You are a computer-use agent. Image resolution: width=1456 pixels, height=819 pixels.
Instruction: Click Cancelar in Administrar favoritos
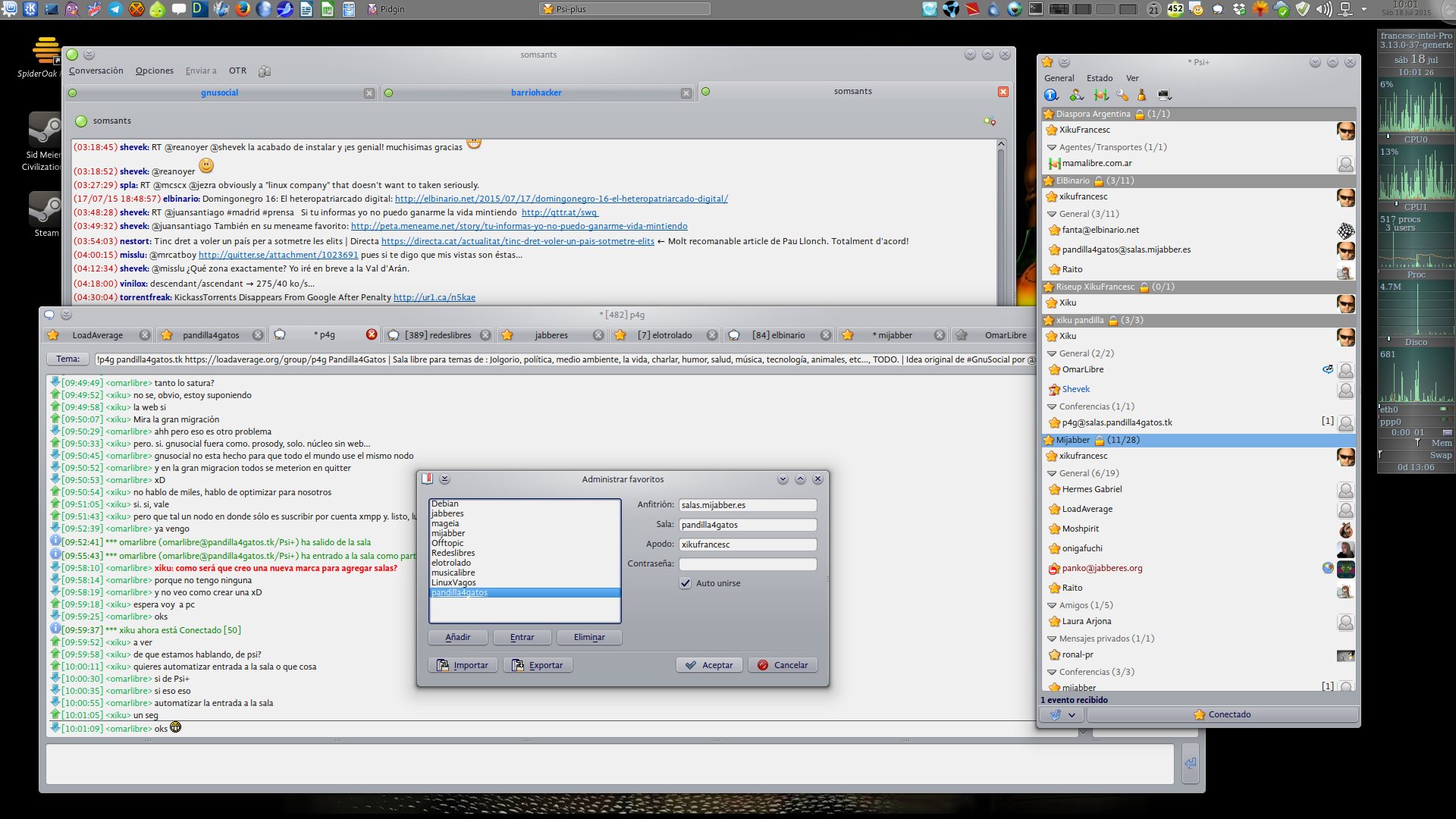[x=783, y=665]
